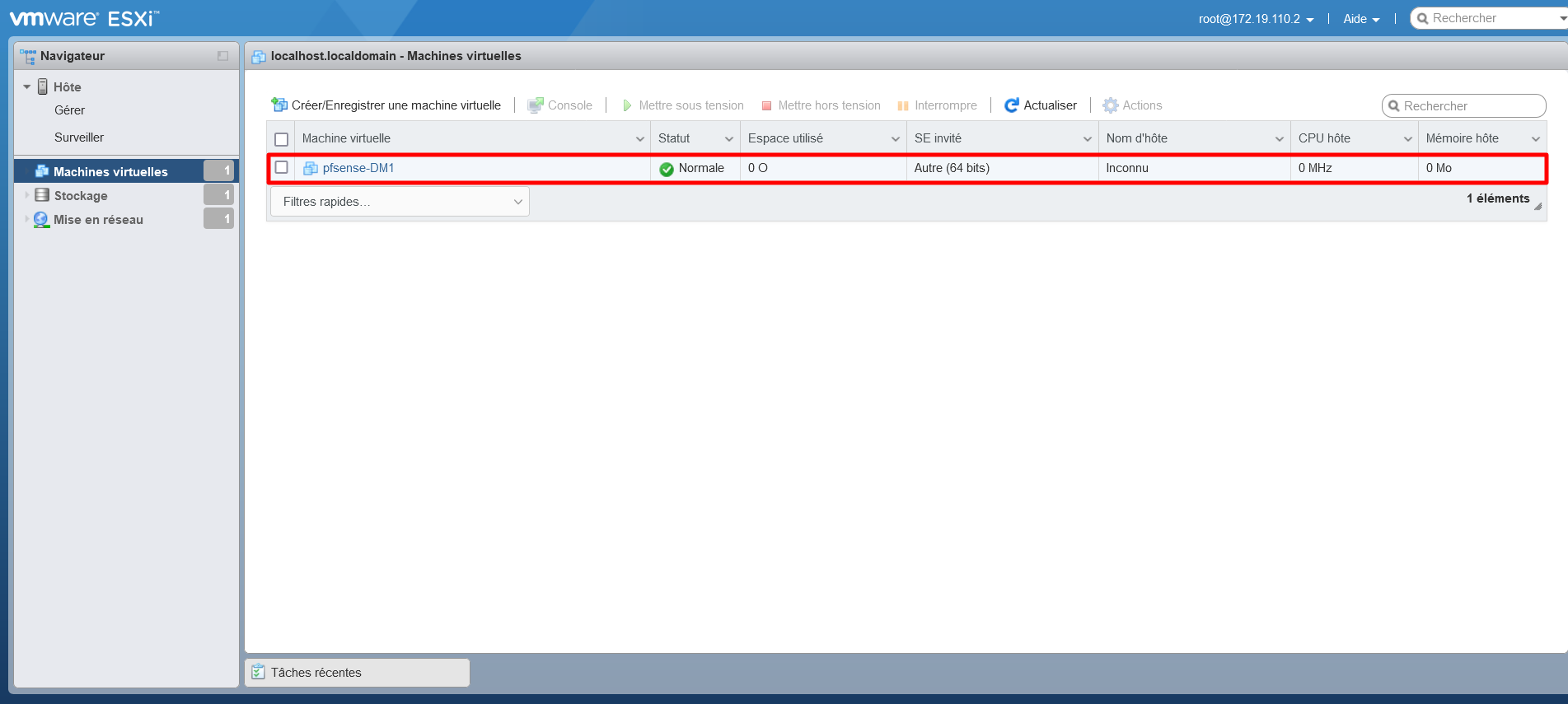
Task: Open the Filtres rapides dropdown
Action: pyautogui.click(x=400, y=202)
